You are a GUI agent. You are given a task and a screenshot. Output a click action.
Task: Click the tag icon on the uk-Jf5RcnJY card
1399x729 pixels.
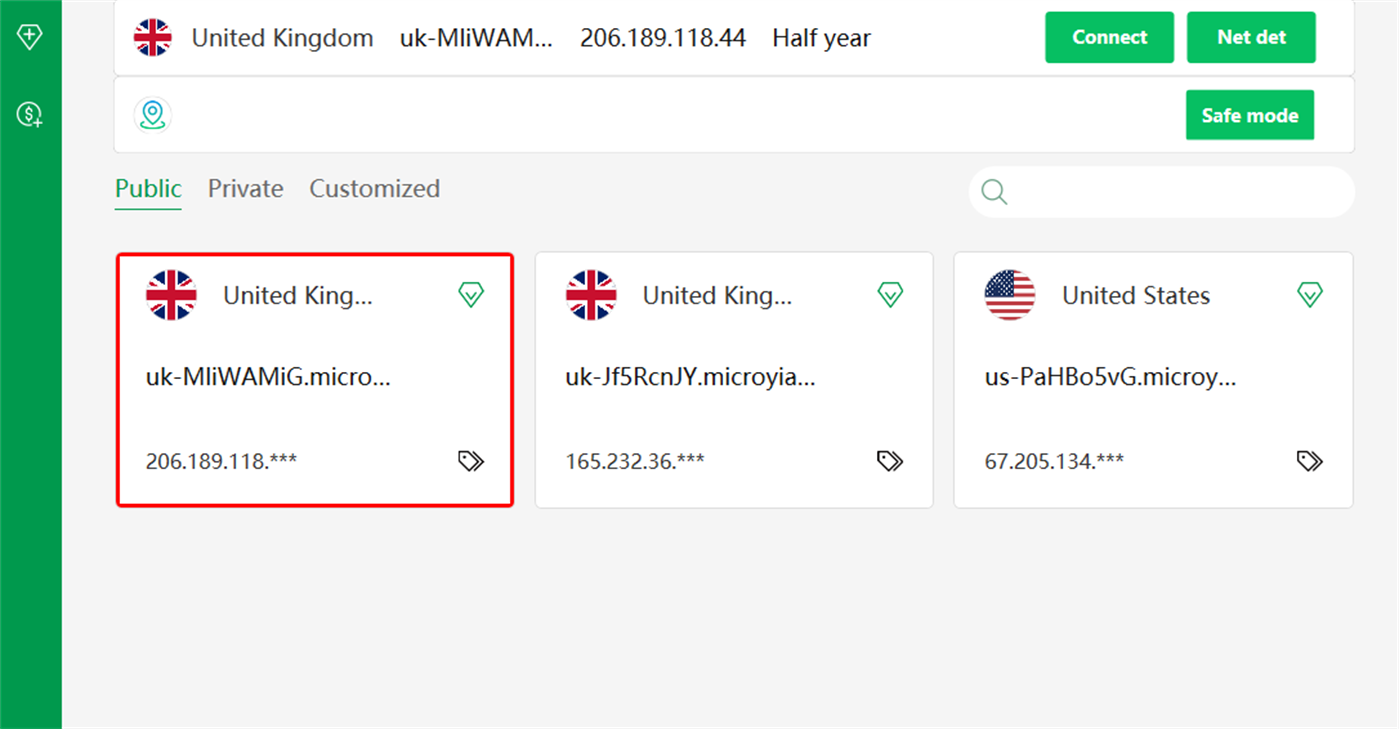pos(889,460)
